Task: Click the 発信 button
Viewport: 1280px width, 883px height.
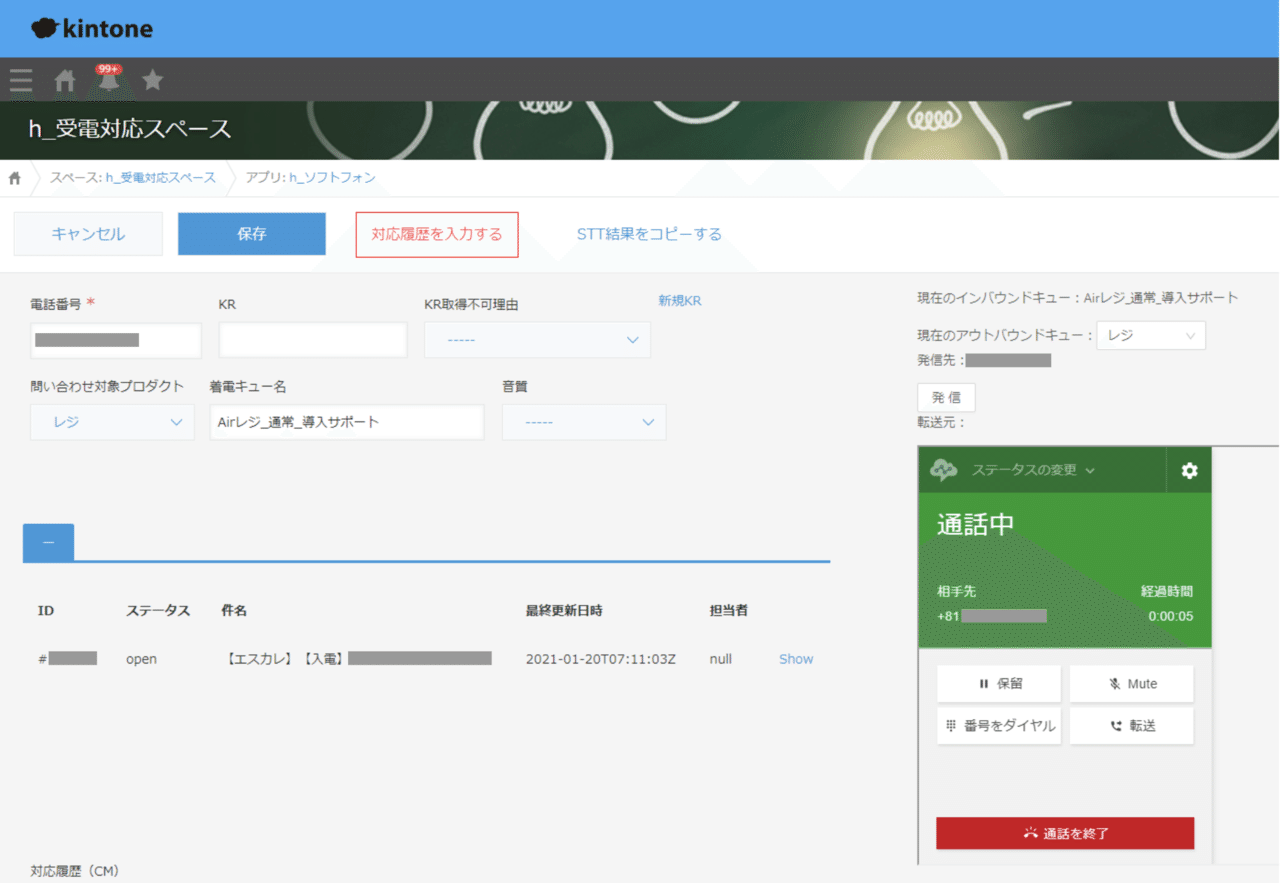Action: 946,397
